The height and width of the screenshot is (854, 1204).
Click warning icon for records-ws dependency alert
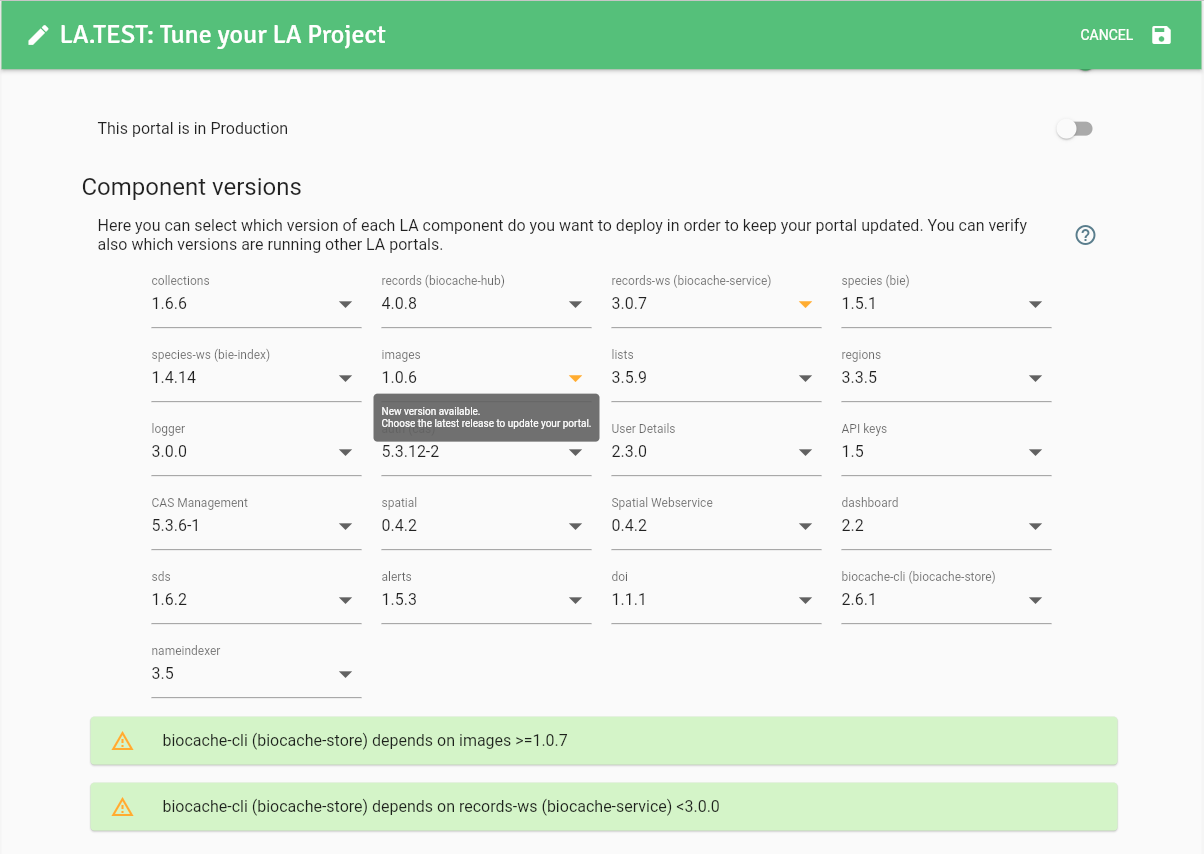coord(122,806)
